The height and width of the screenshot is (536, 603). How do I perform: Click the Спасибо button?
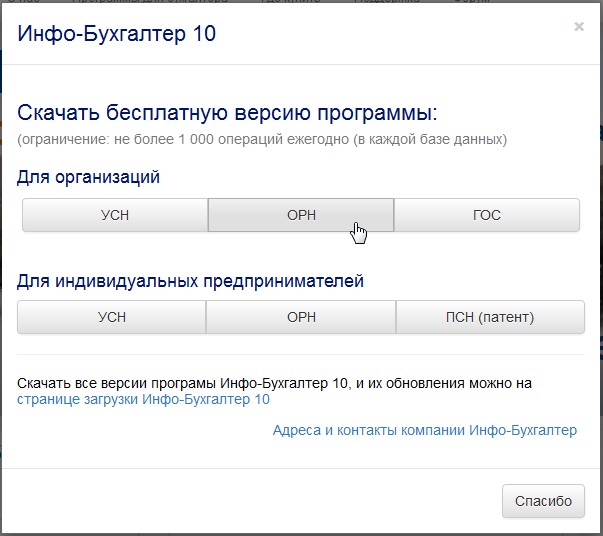pyautogui.click(x=543, y=501)
